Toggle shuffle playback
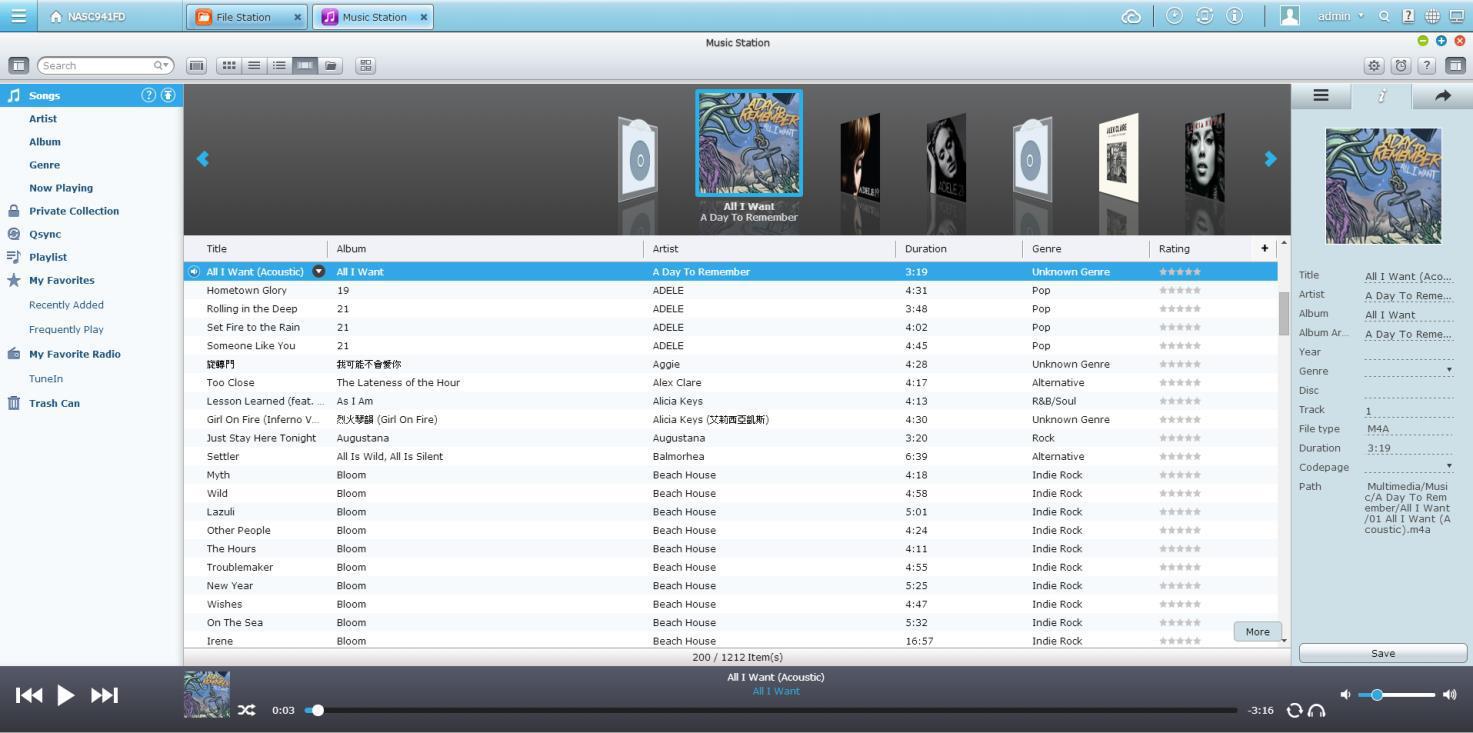 point(246,710)
